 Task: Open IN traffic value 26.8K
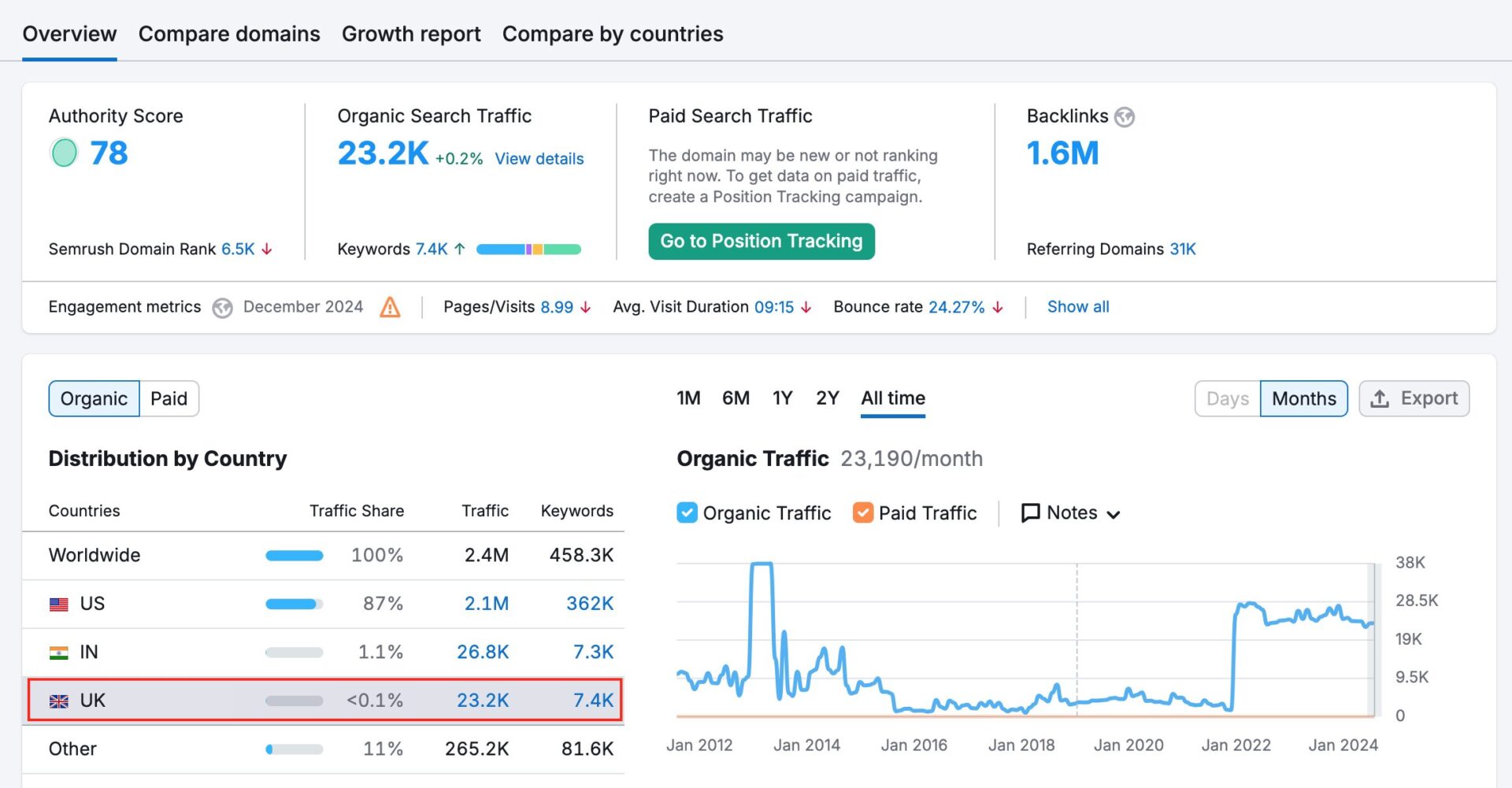pyautogui.click(x=483, y=652)
